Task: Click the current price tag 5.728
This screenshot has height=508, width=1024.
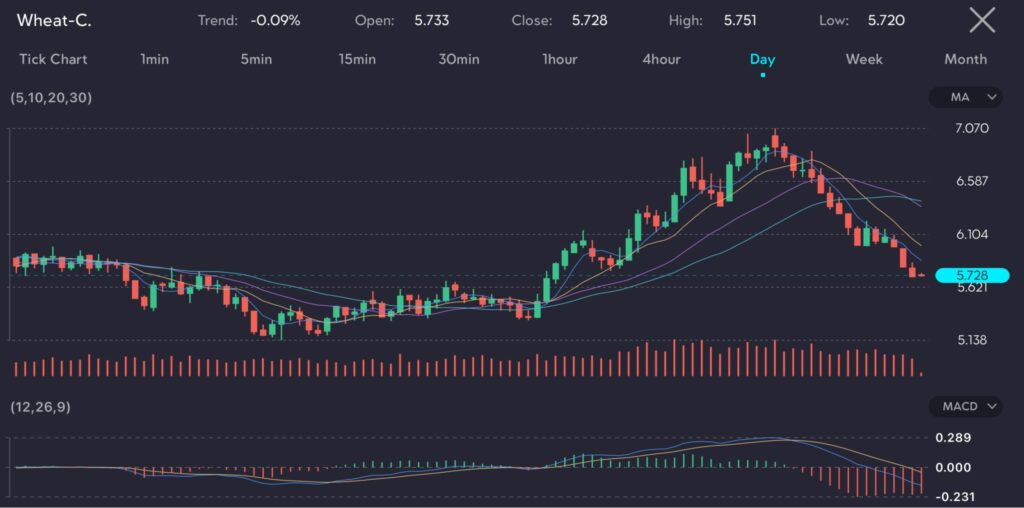Action: 972,275
